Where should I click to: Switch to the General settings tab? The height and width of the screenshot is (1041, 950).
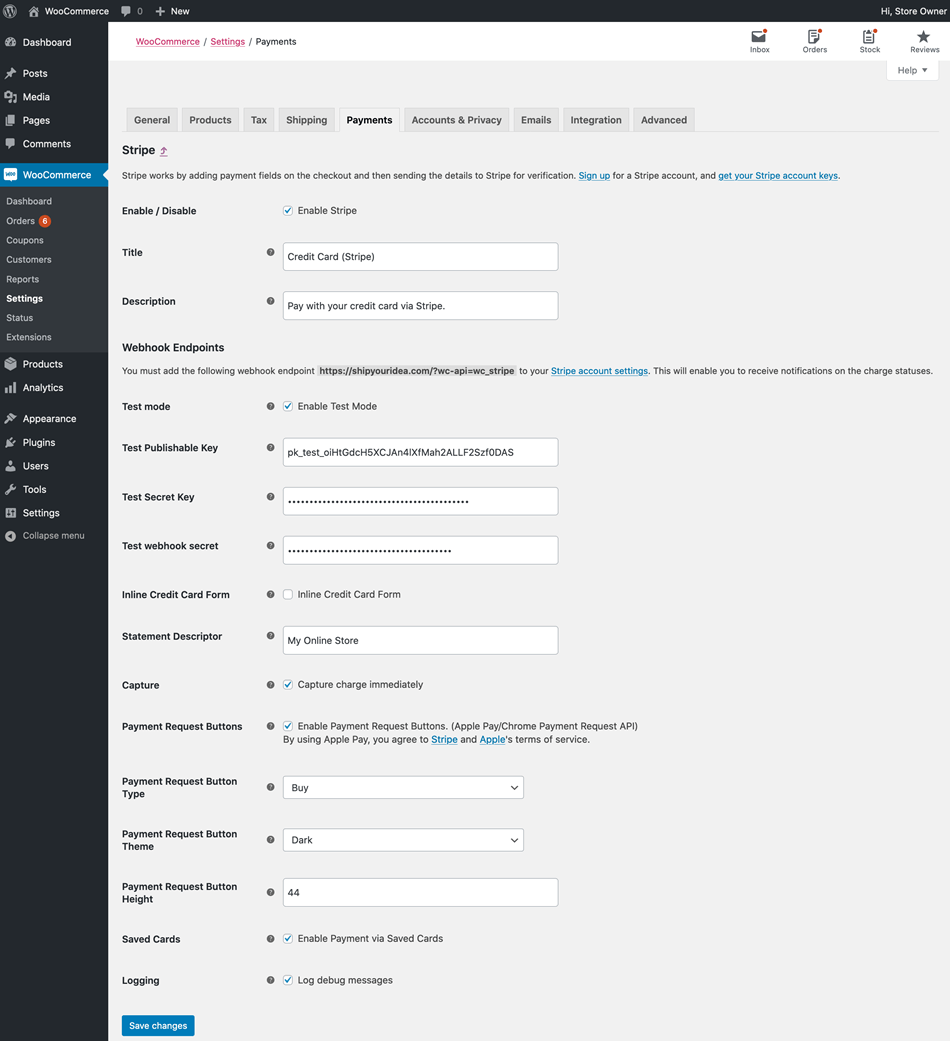click(152, 120)
